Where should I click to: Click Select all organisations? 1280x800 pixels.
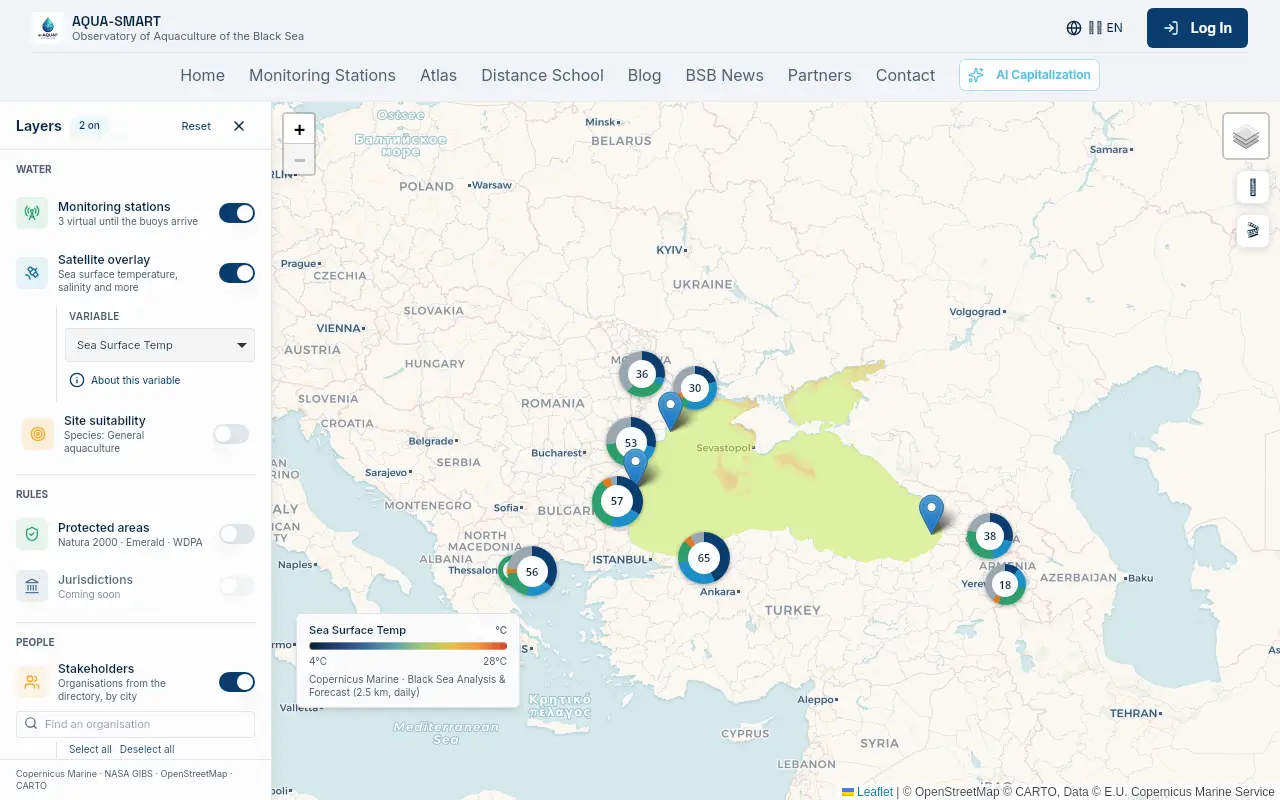pos(90,749)
